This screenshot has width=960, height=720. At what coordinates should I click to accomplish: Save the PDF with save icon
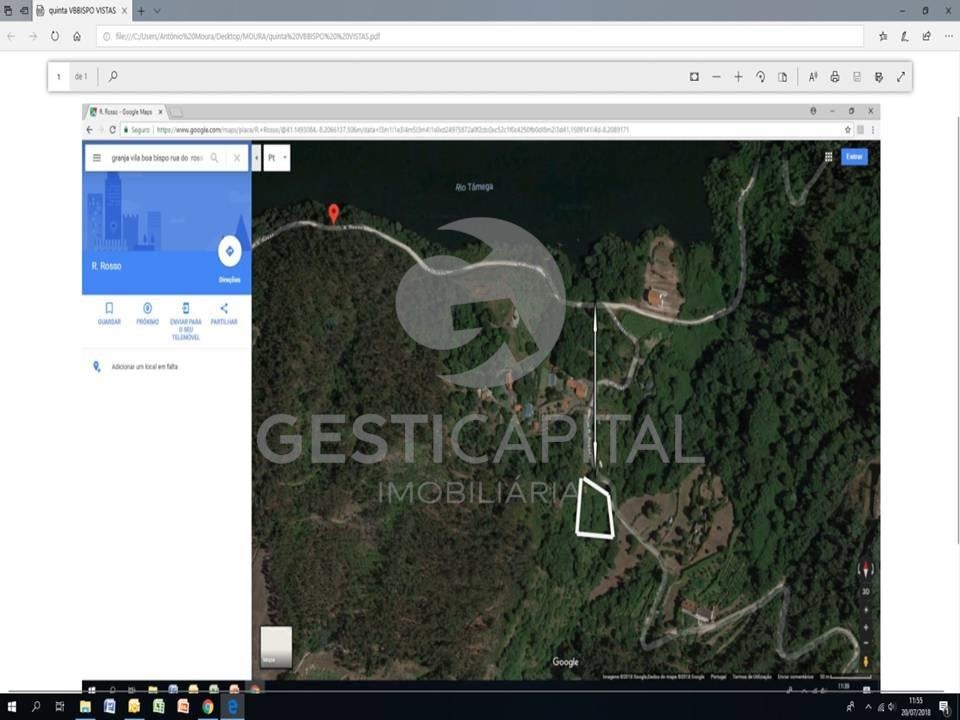click(857, 77)
